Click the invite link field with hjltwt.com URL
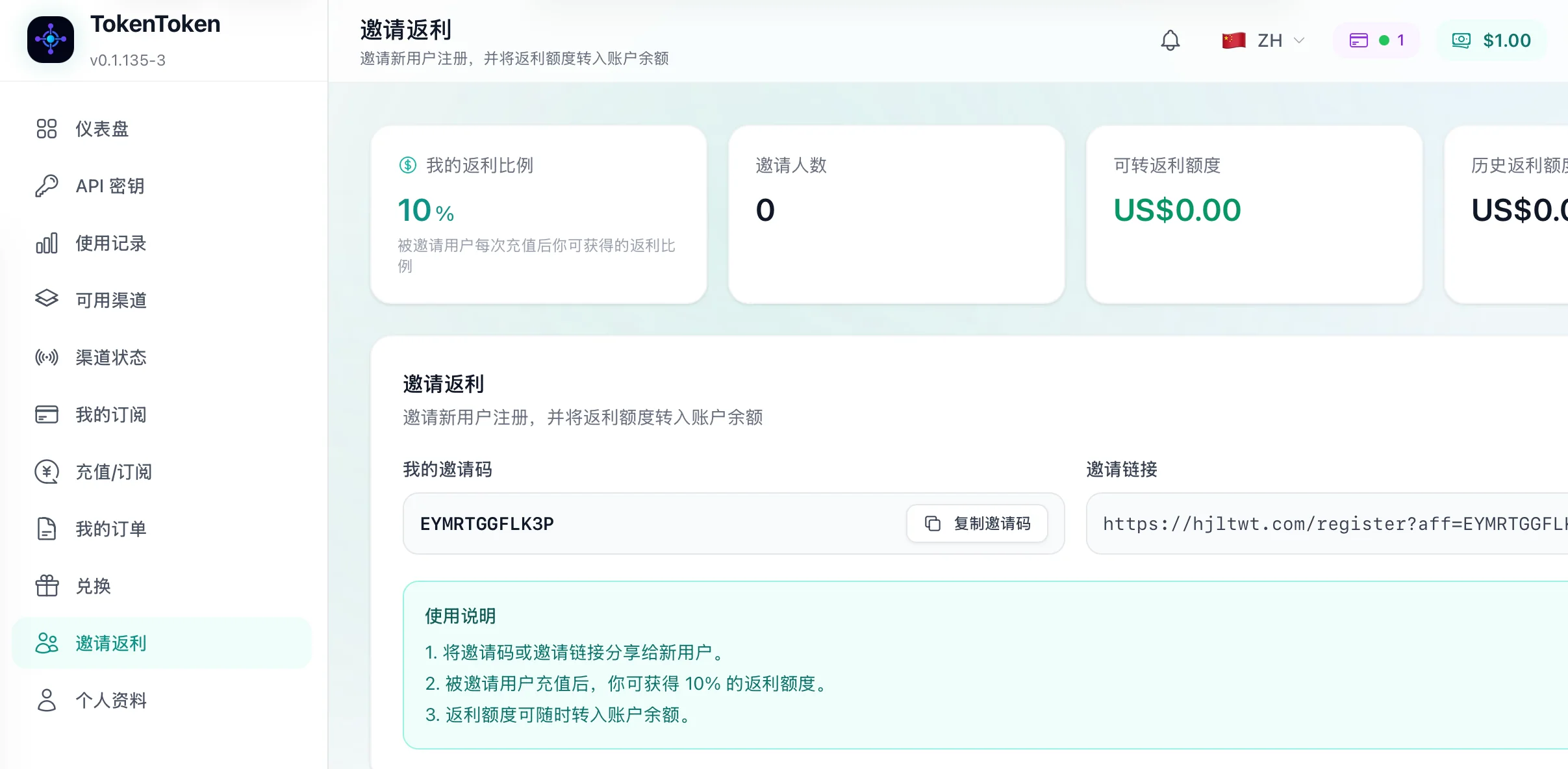The image size is (1568, 769). pyautogui.click(x=1327, y=523)
